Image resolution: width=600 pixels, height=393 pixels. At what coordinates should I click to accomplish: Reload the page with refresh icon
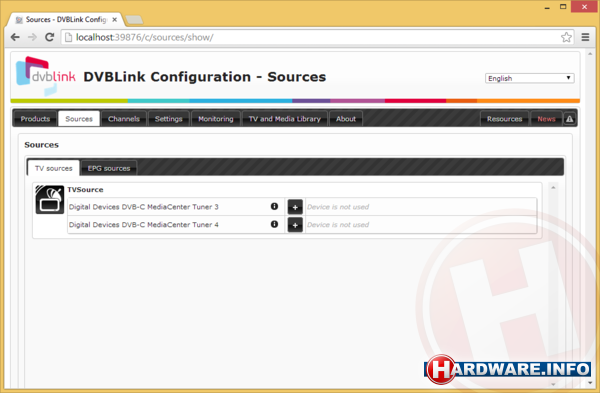point(49,37)
